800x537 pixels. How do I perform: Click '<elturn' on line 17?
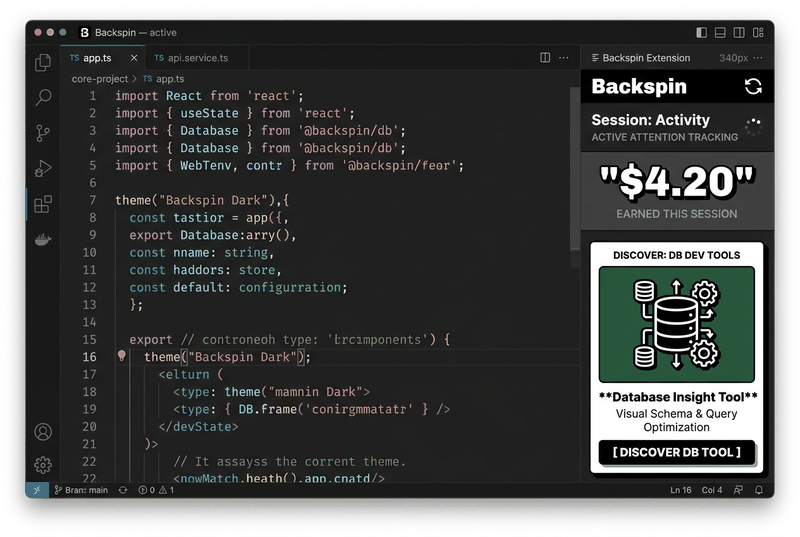[184, 374]
